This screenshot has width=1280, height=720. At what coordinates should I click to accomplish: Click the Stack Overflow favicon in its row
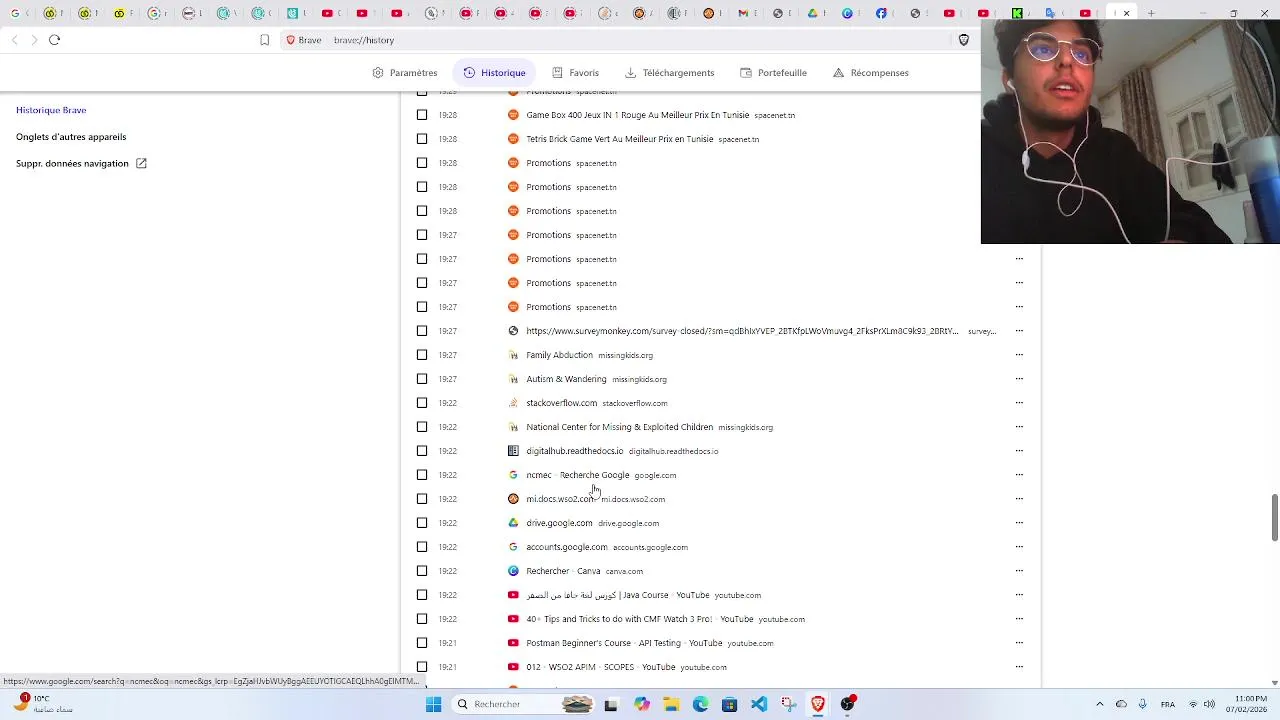click(513, 403)
